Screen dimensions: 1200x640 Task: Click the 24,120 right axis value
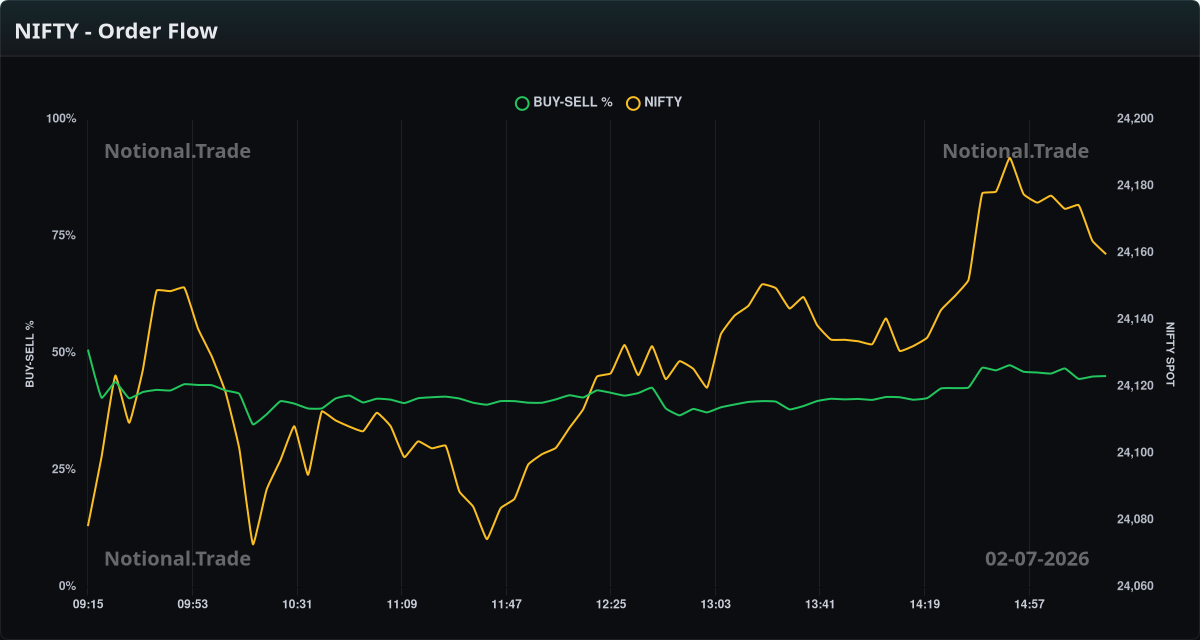coord(1135,386)
